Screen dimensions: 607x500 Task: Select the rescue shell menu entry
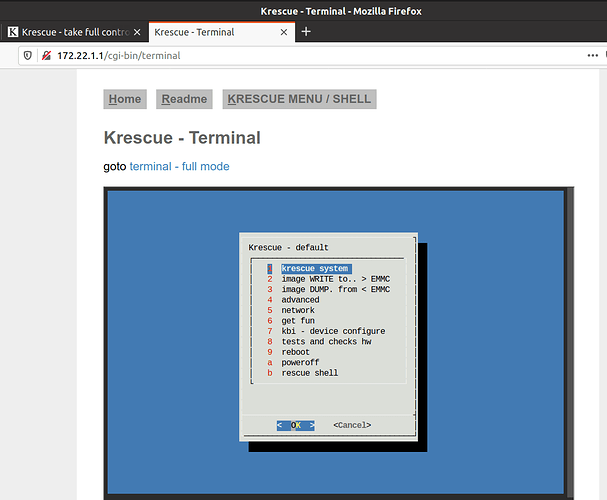coord(303,373)
